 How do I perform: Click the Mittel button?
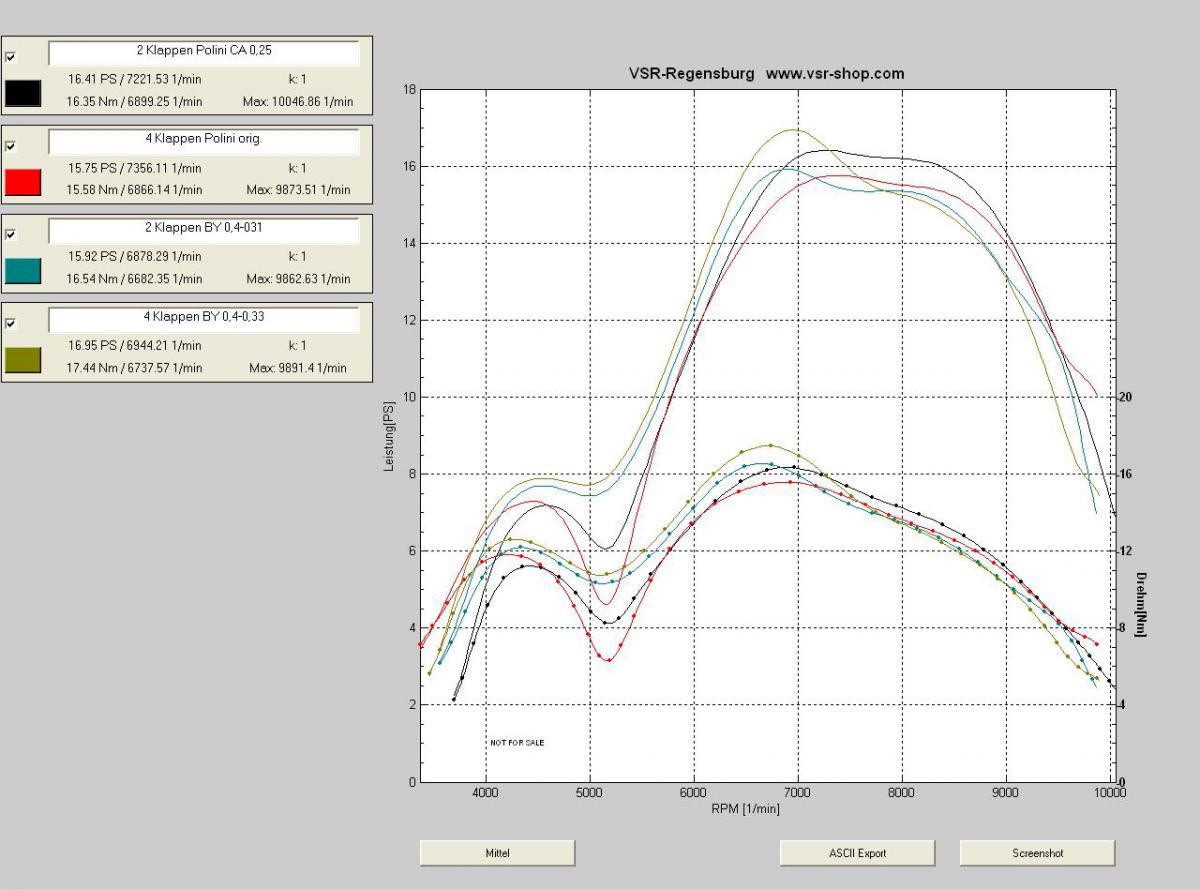pos(497,853)
